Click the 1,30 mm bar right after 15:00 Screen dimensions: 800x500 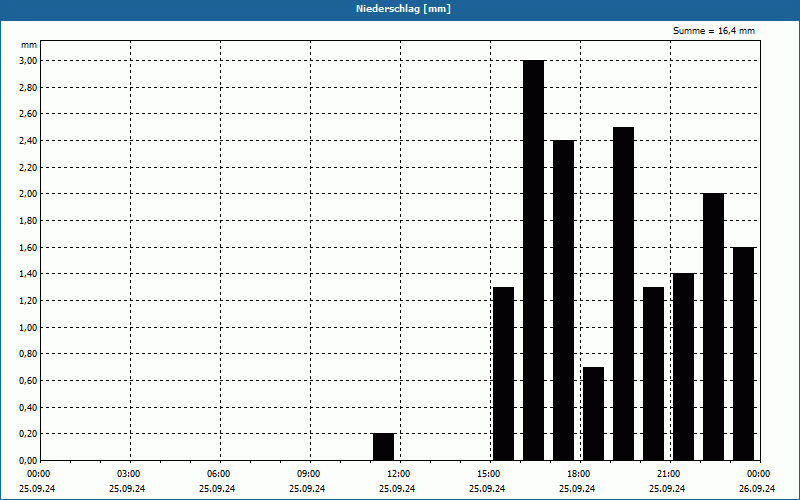(504, 373)
